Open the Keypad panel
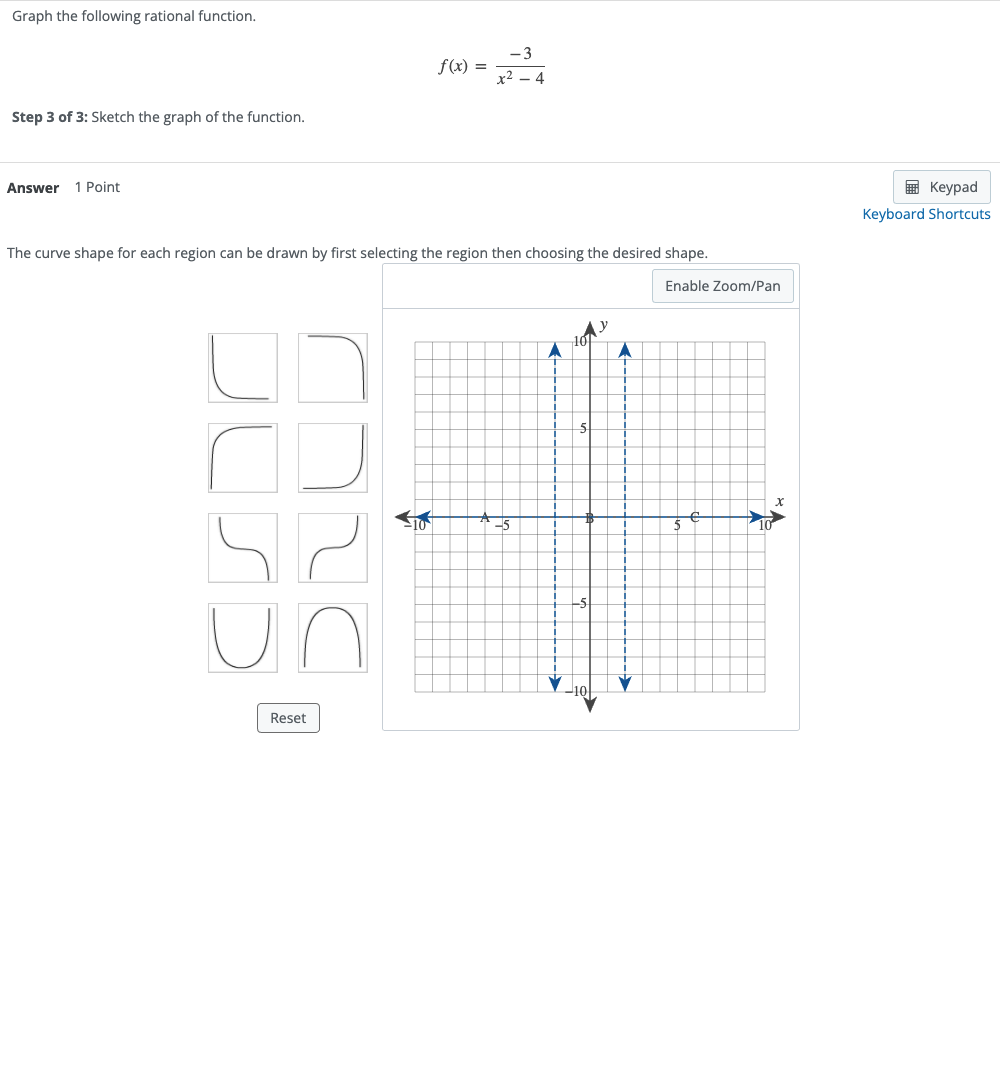 click(941, 187)
